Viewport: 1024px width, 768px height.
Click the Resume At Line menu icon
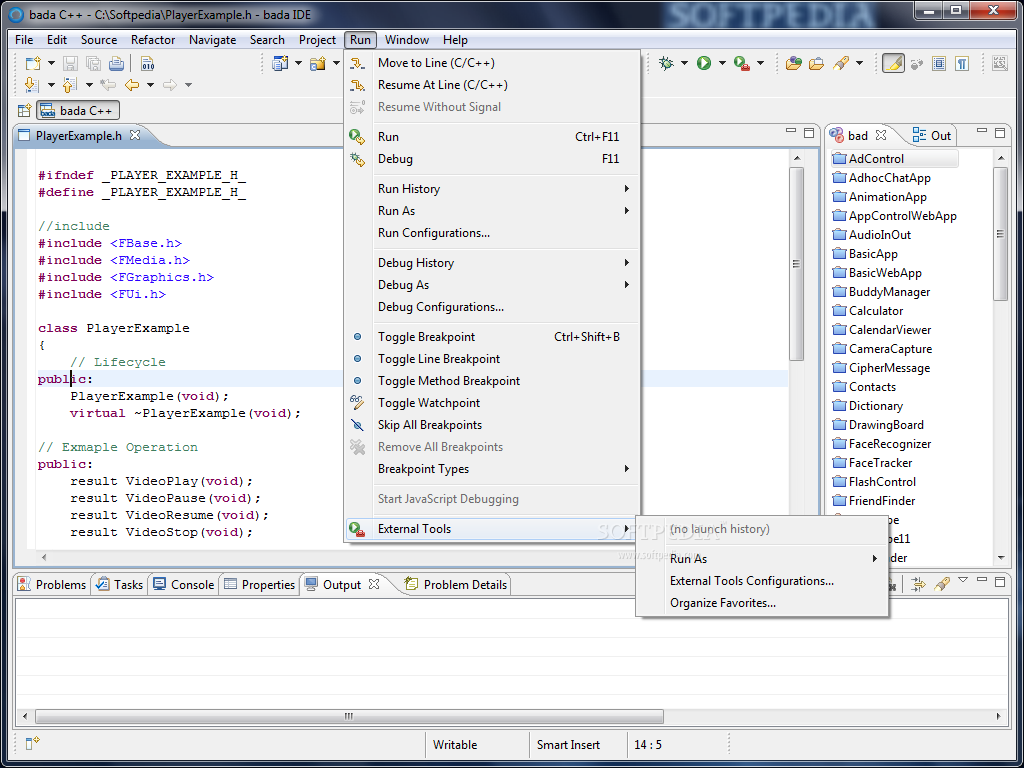coord(357,85)
